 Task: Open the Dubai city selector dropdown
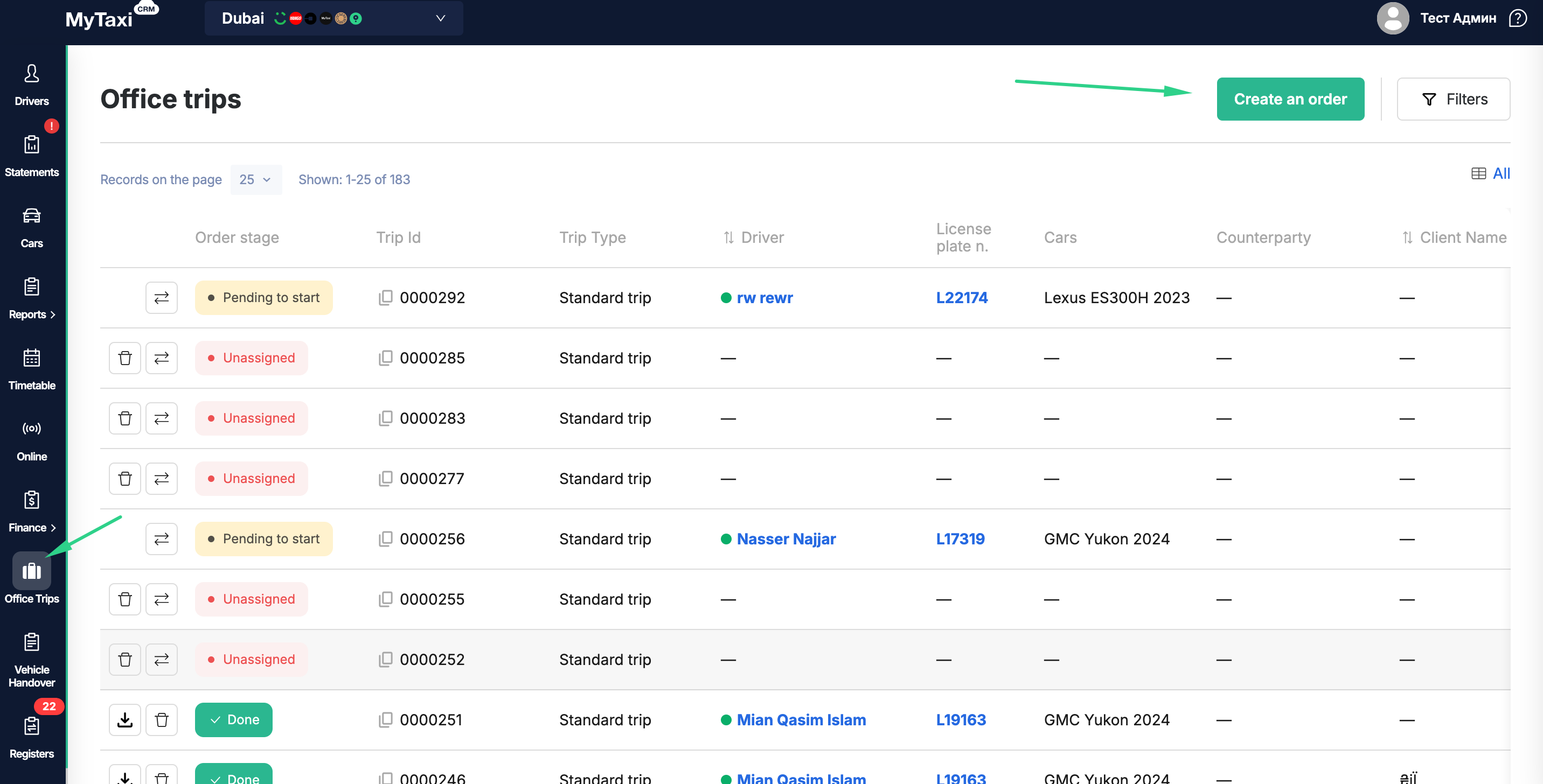[333, 18]
